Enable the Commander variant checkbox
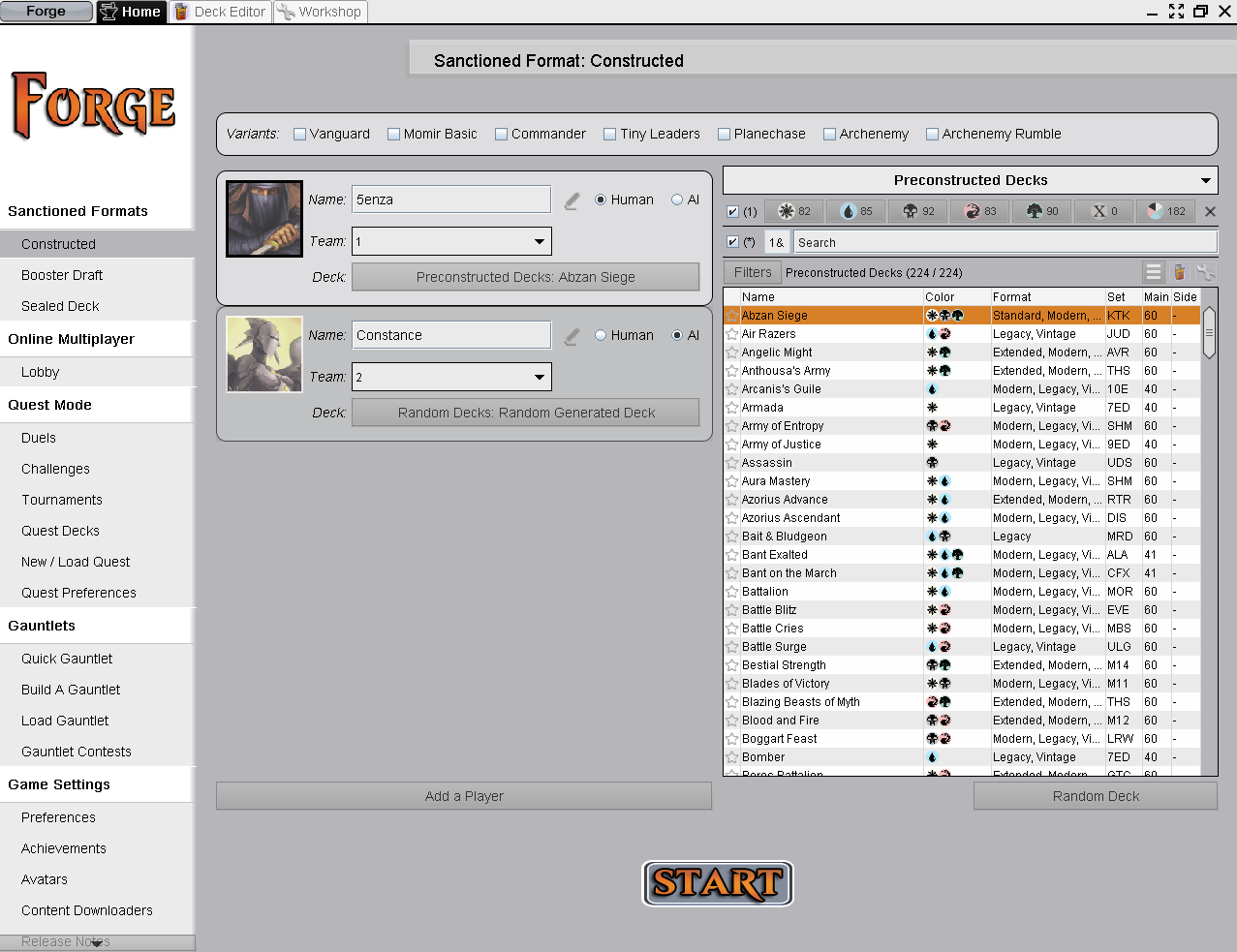1237x952 pixels. (x=502, y=135)
